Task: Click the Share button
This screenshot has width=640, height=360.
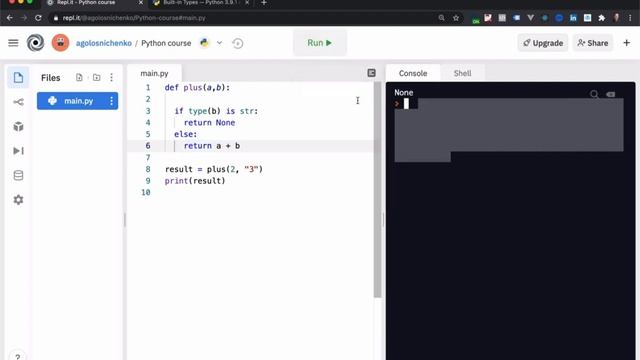Action: coord(593,43)
